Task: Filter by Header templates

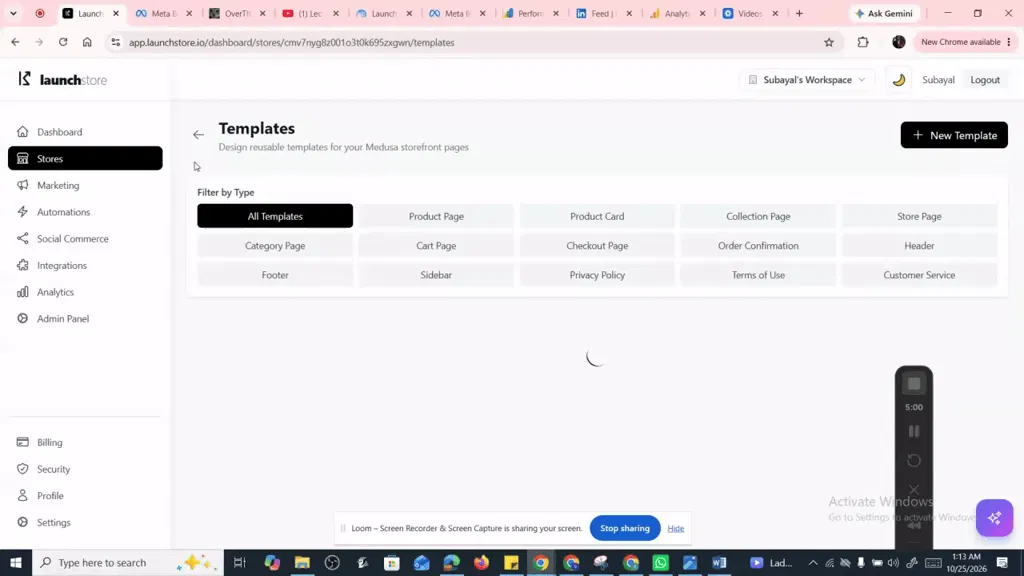Action: (x=919, y=246)
